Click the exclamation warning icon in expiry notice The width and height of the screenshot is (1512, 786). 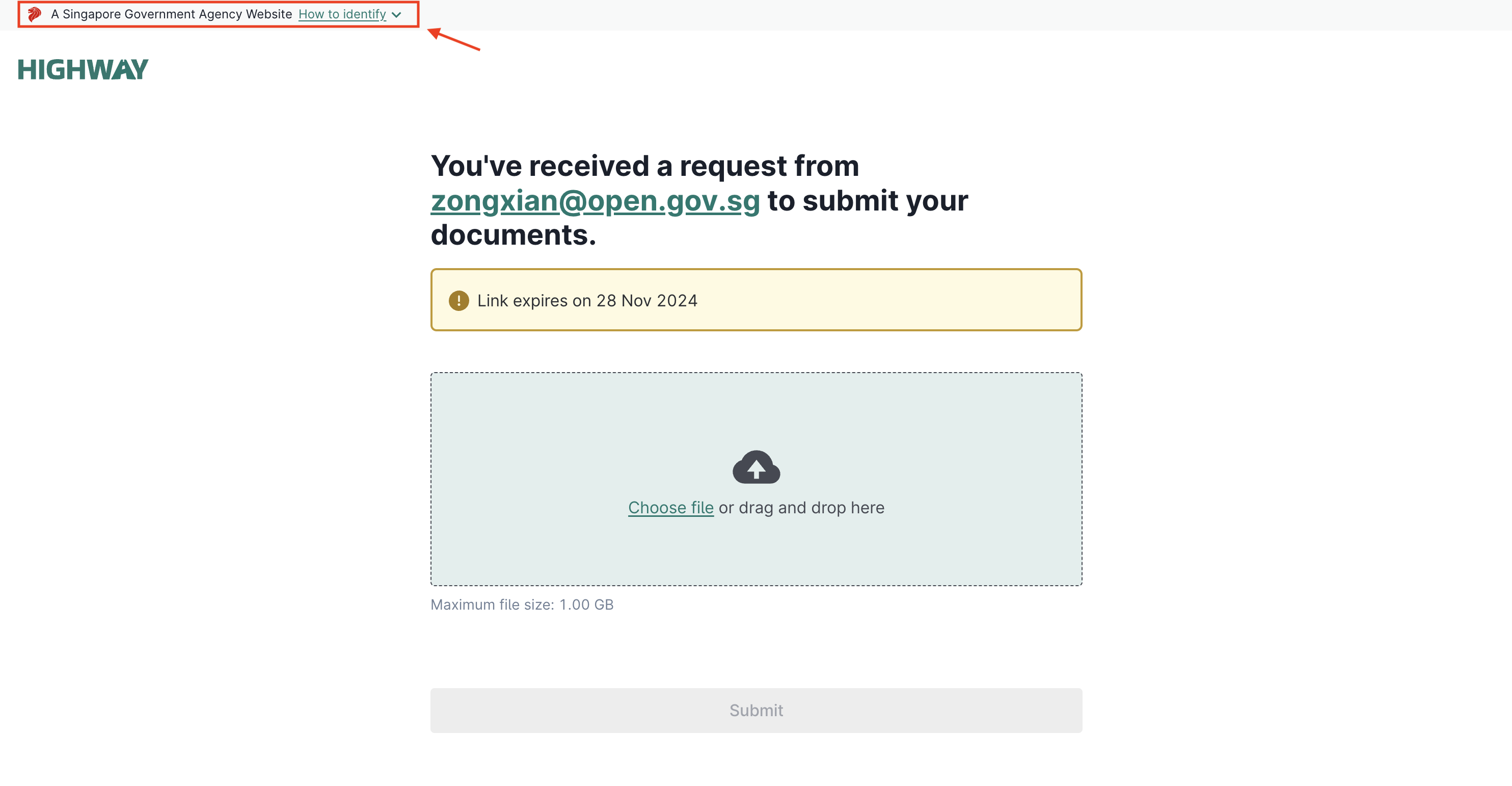[458, 301]
